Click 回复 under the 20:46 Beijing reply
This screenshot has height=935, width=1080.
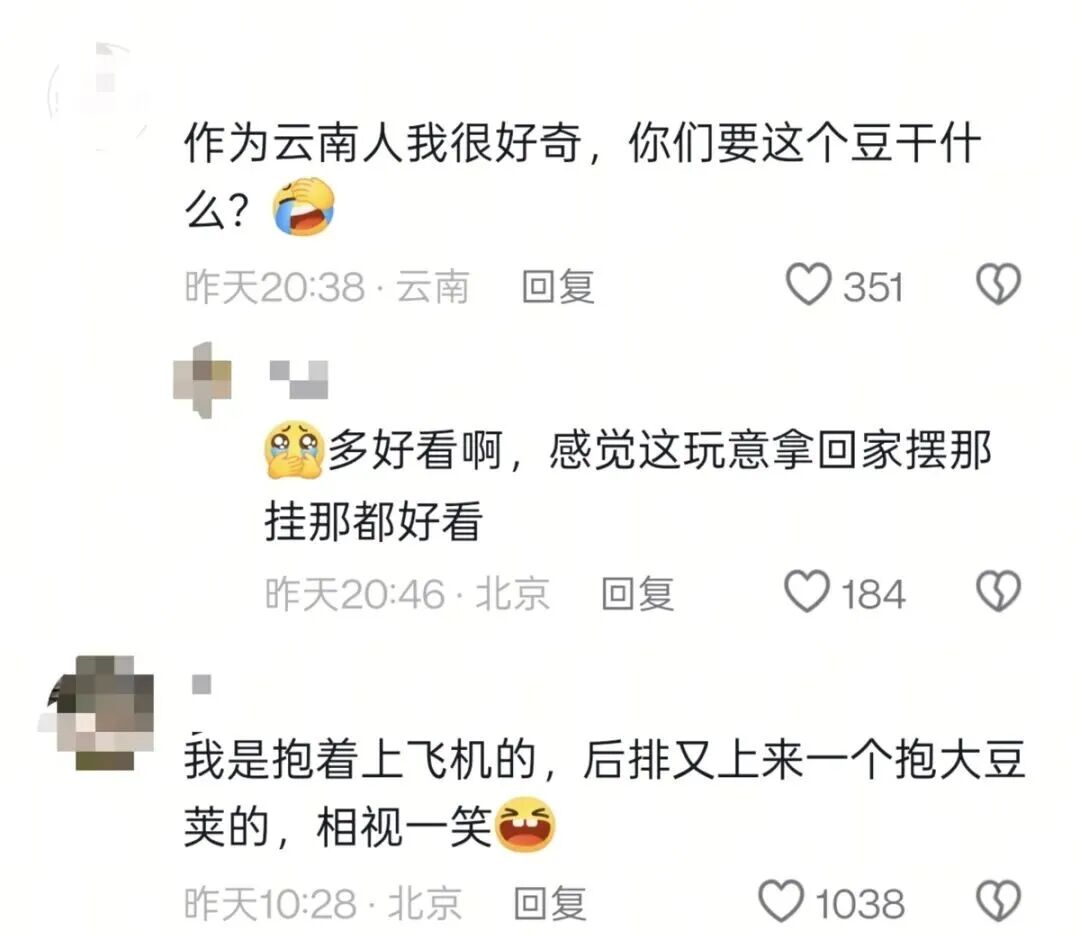pos(637,593)
